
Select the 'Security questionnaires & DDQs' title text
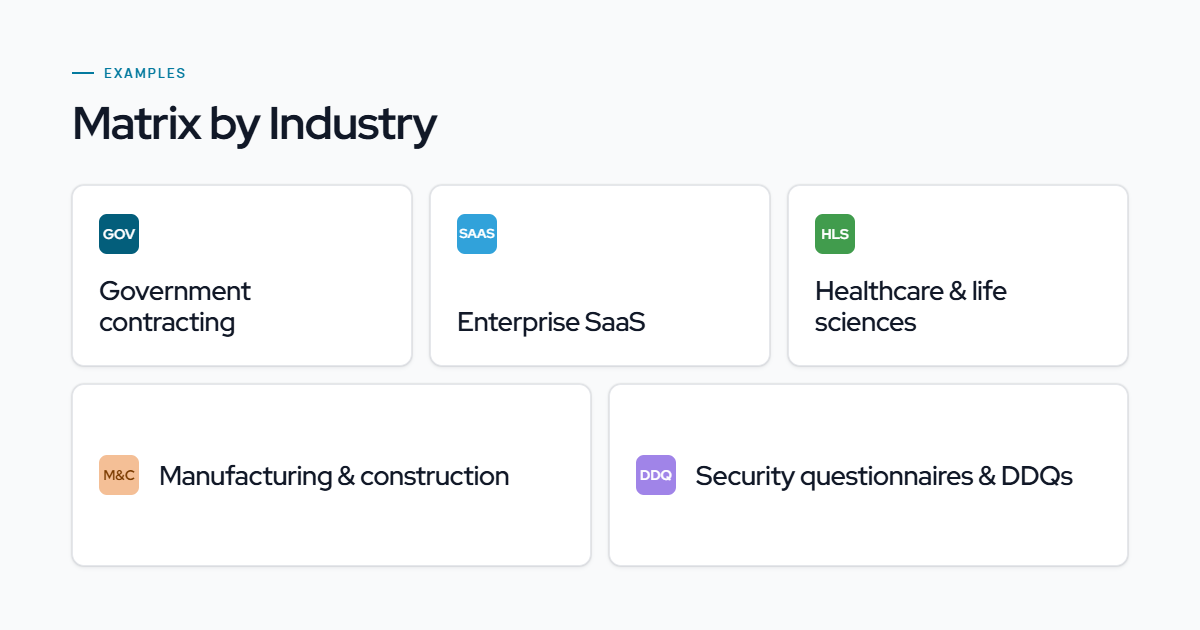point(884,475)
